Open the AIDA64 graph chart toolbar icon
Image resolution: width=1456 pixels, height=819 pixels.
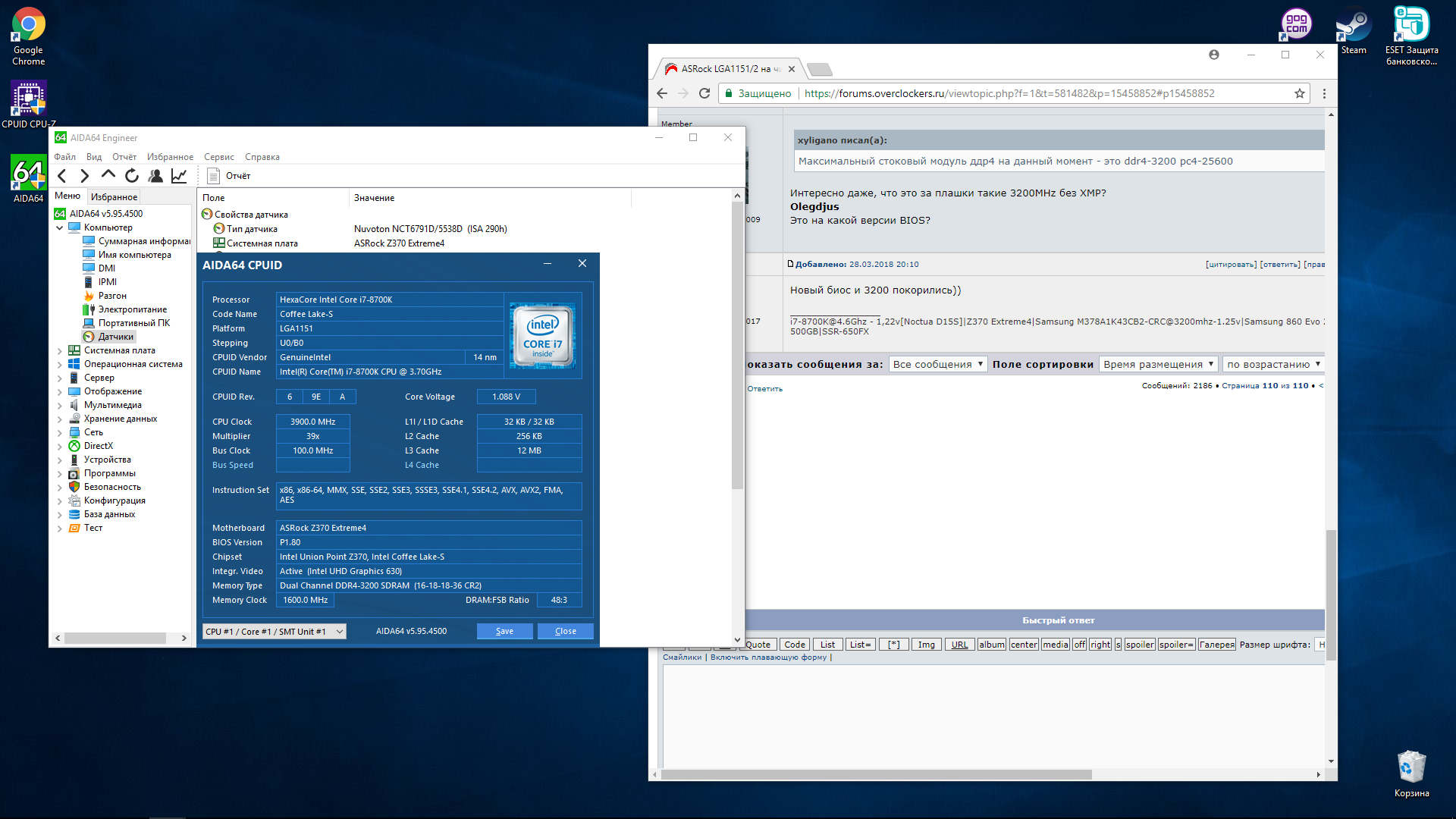point(179,176)
